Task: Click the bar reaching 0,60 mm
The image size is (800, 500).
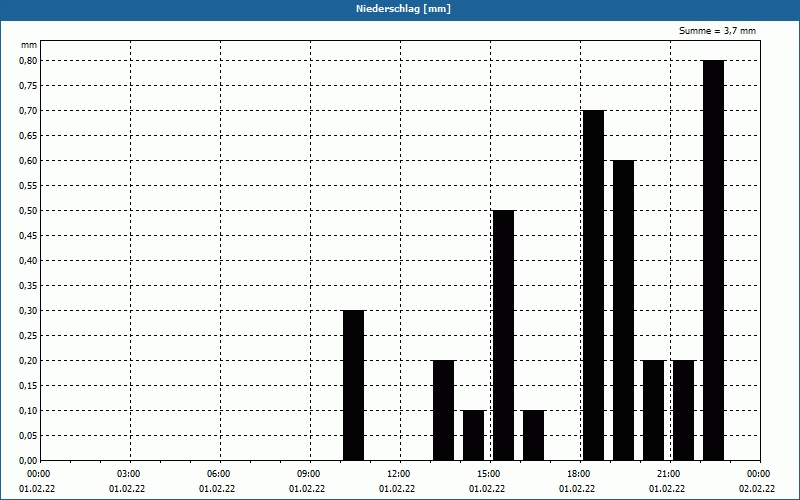Action: [x=623, y=310]
